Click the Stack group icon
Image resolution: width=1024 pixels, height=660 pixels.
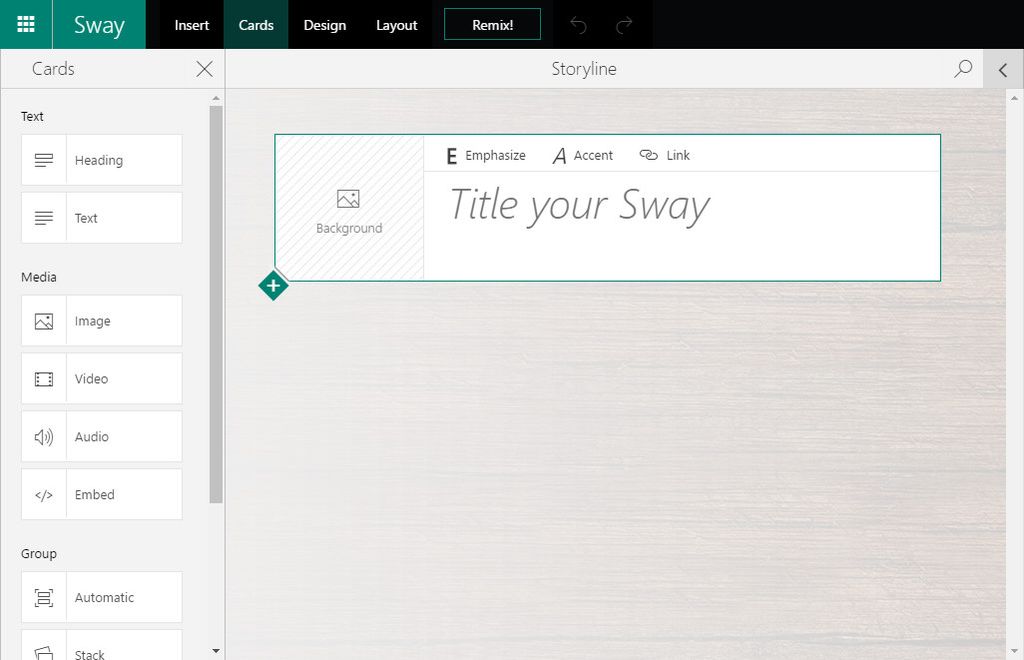[x=44, y=652]
